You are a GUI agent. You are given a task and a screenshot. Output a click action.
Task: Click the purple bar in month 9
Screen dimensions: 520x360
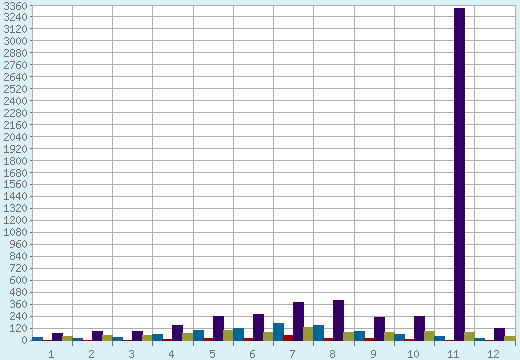click(x=379, y=329)
